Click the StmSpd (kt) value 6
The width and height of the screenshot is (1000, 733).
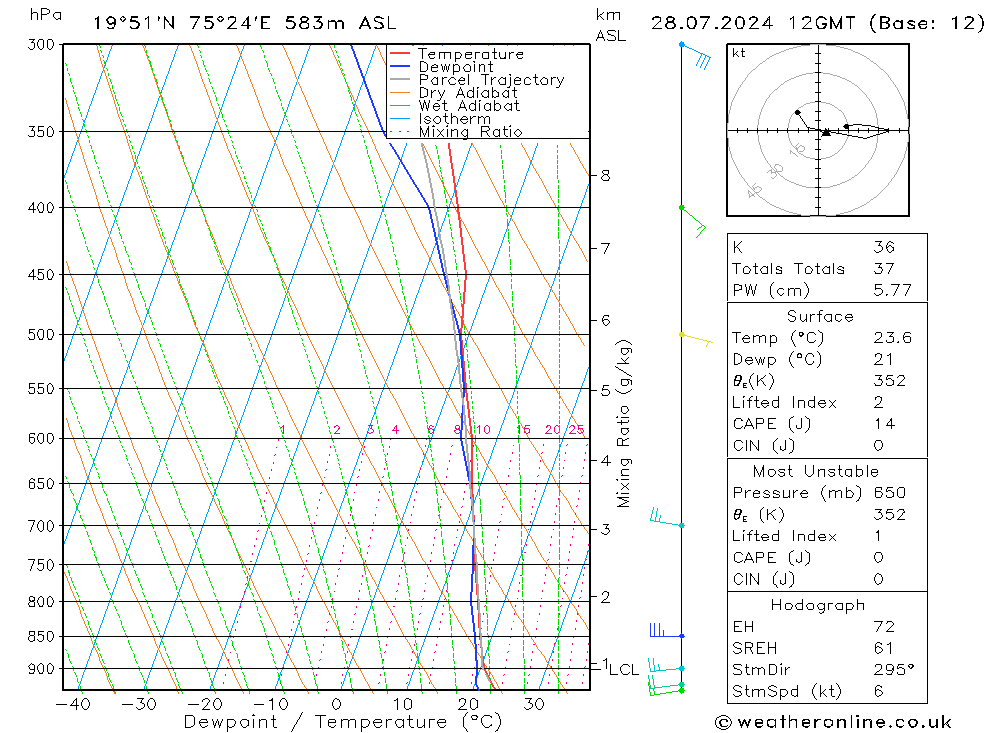[x=878, y=691]
